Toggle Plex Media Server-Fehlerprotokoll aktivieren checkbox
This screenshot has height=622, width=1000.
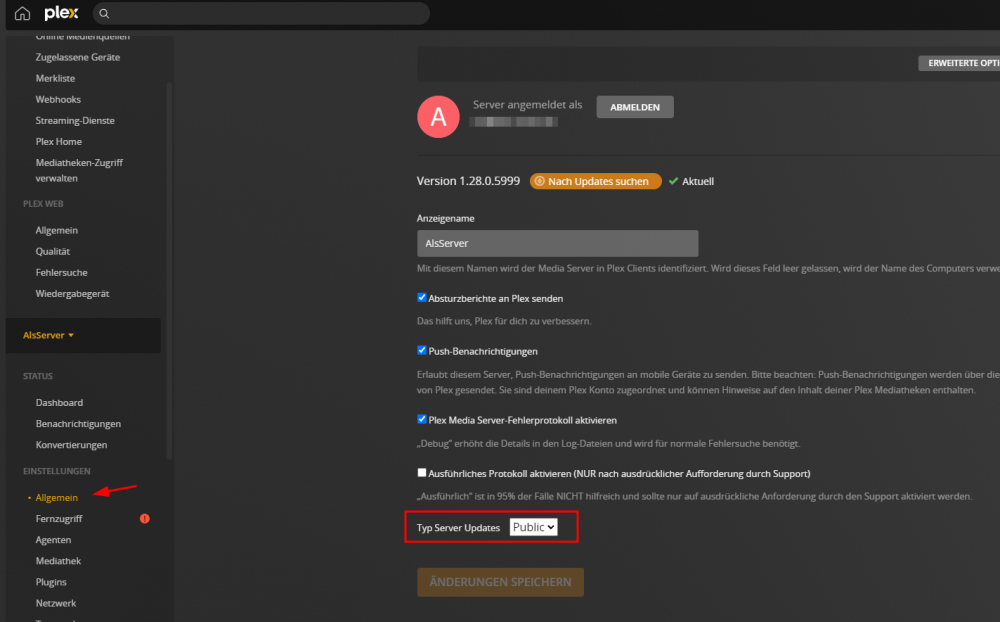pos(422,419)
